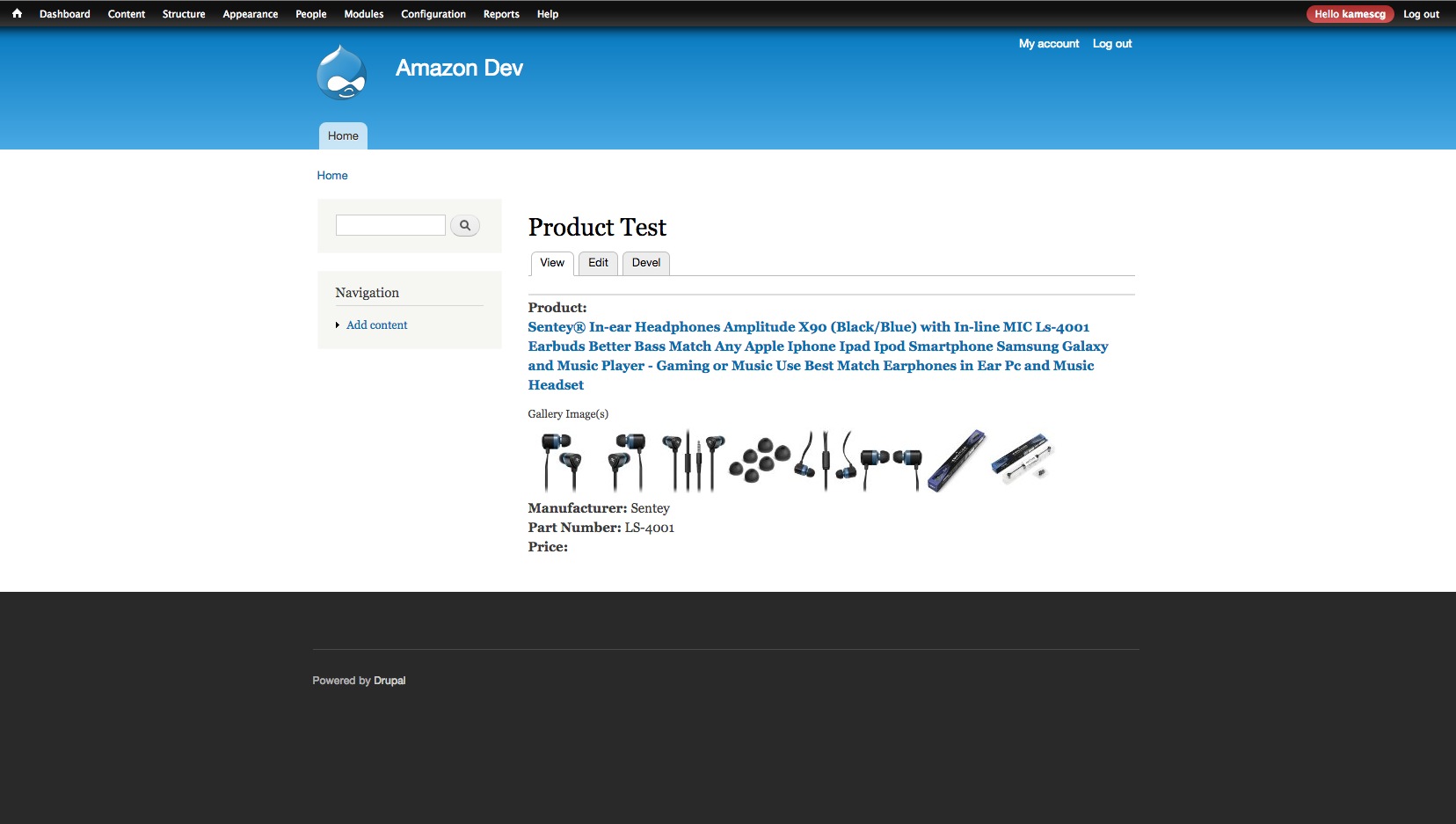Click the 'Powered by' footer text
This screenshot has width=1456, height=824.
(x=342, y=681)
